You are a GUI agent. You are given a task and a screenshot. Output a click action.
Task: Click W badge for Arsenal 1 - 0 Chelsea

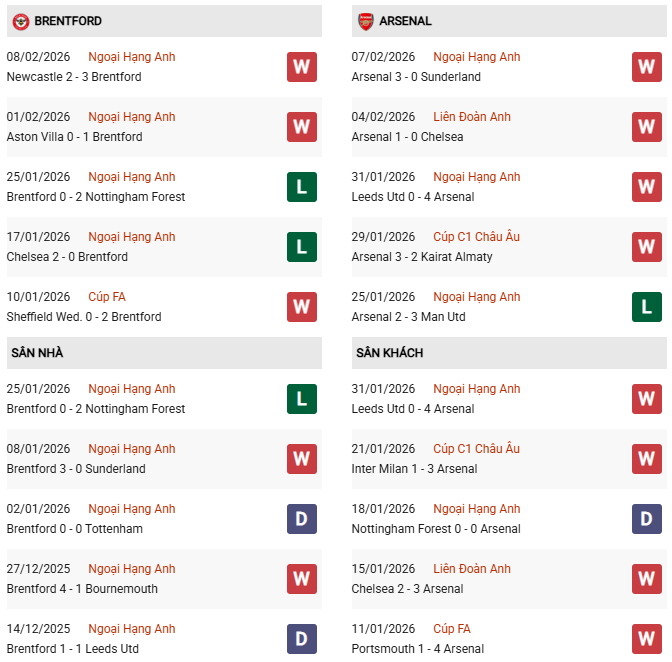647,127
